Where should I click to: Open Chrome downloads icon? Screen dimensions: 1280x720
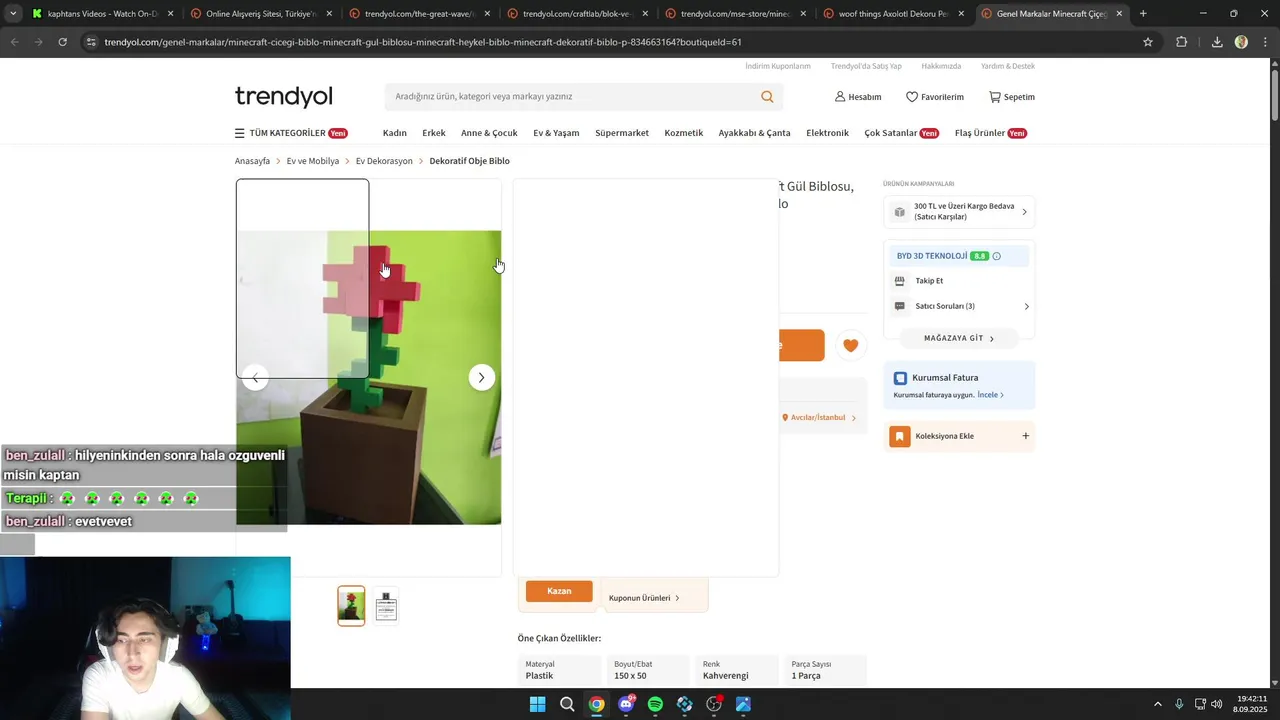pos(1217,42)
